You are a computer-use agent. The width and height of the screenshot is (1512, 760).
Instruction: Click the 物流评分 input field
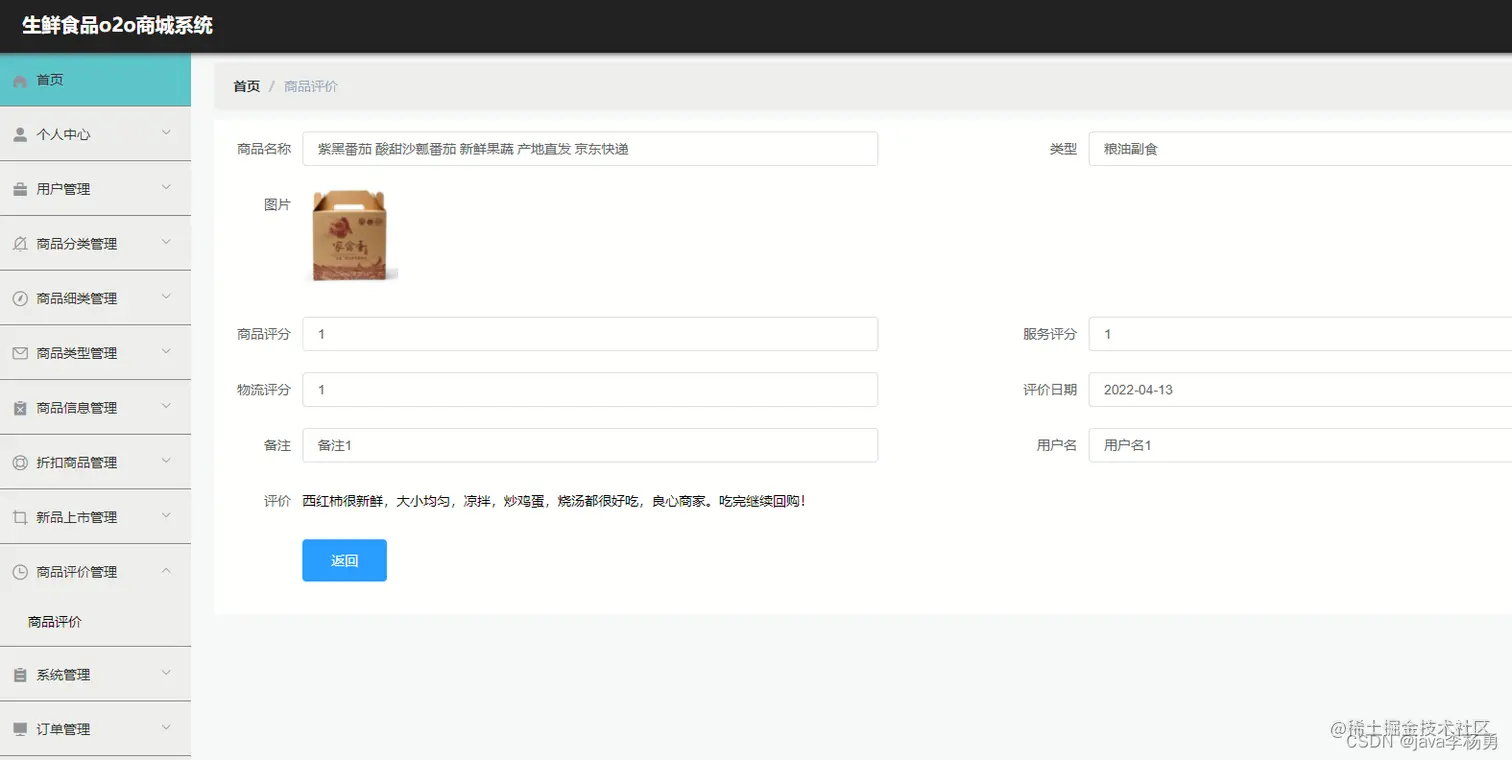pos(590,390)
